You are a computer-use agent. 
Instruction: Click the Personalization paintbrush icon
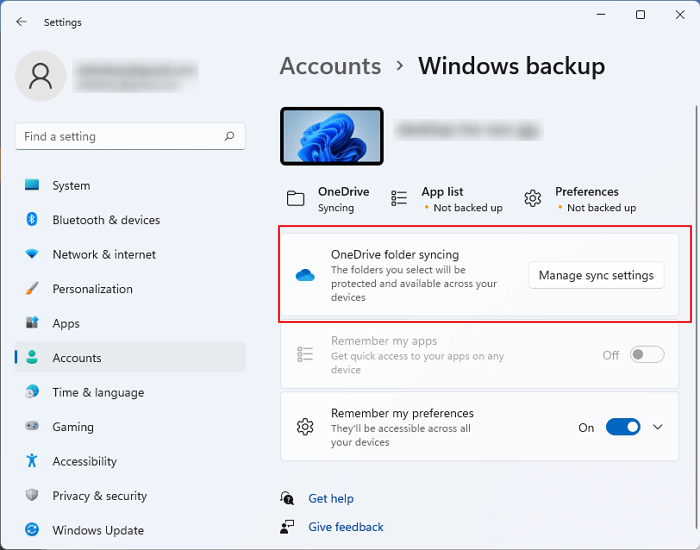pos(32,289)
